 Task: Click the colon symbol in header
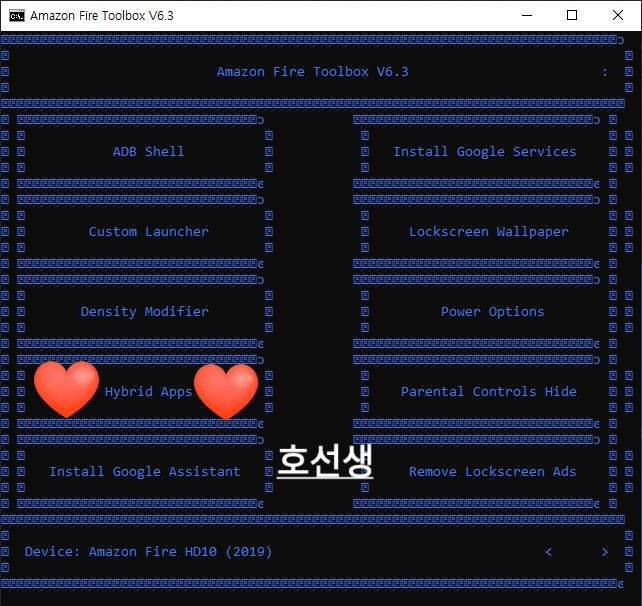pos(605,72)
